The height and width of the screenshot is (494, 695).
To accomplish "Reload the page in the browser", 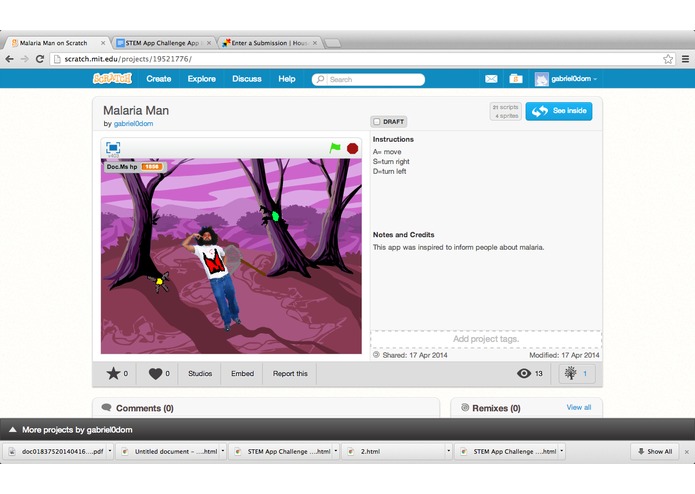I will (x=40, y=59).
